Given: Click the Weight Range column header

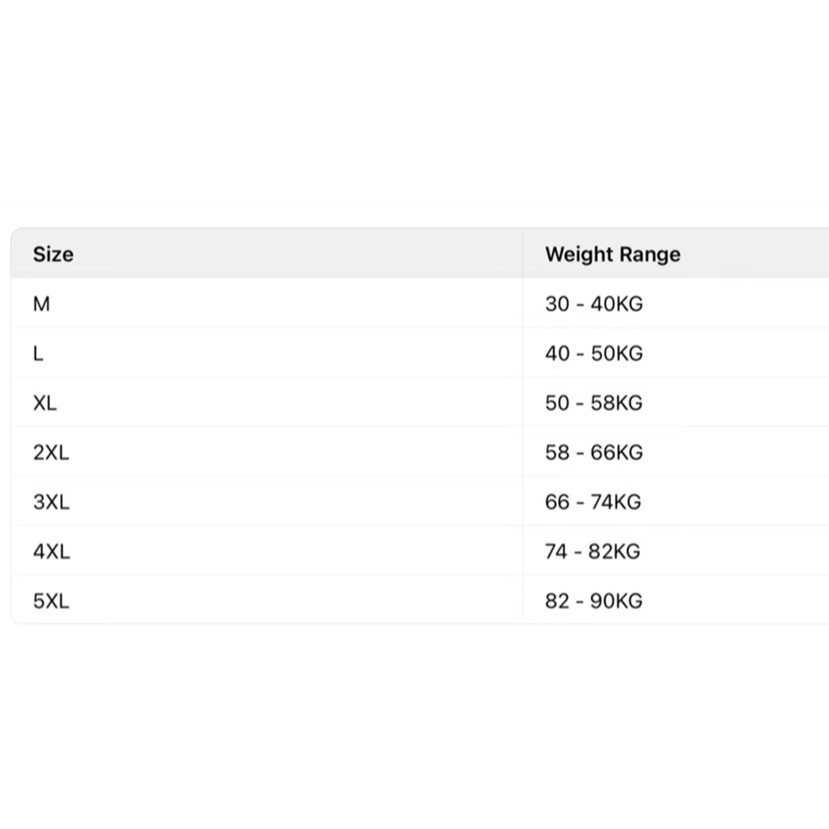Looking at the screenshot, I should (612, 254).
